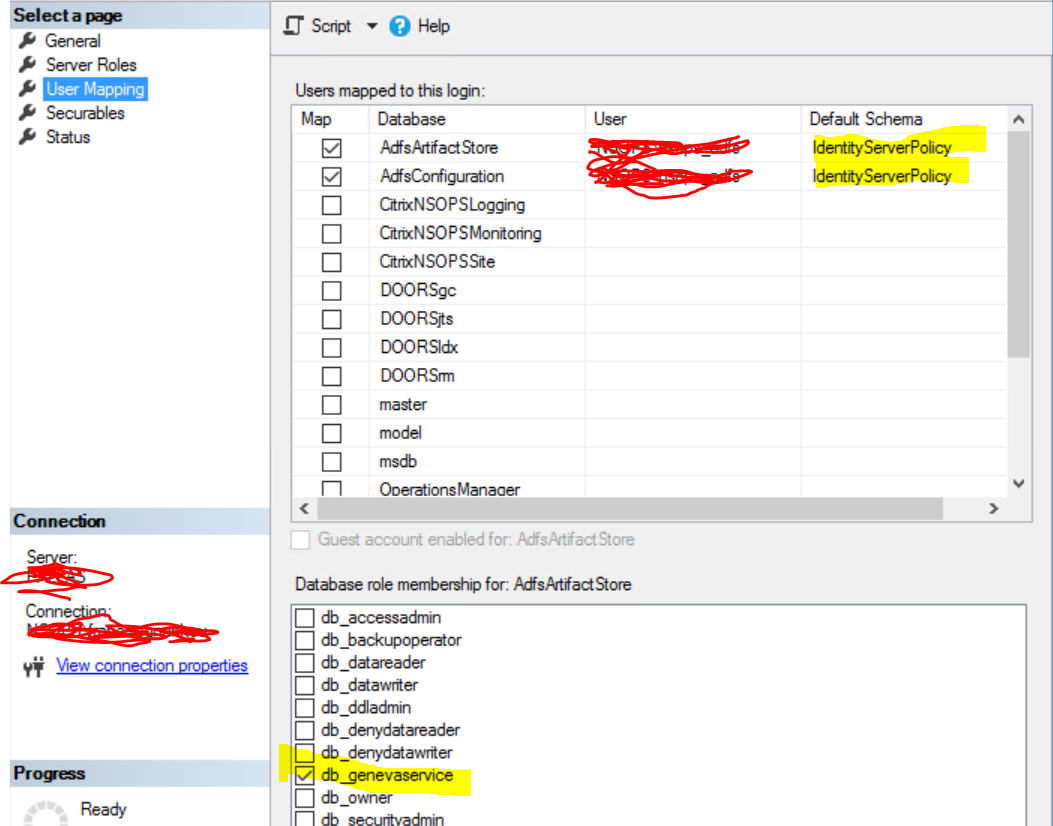The image size is (1053, 826).
Task: Click the User column header
Action: [x=693, y=119]
